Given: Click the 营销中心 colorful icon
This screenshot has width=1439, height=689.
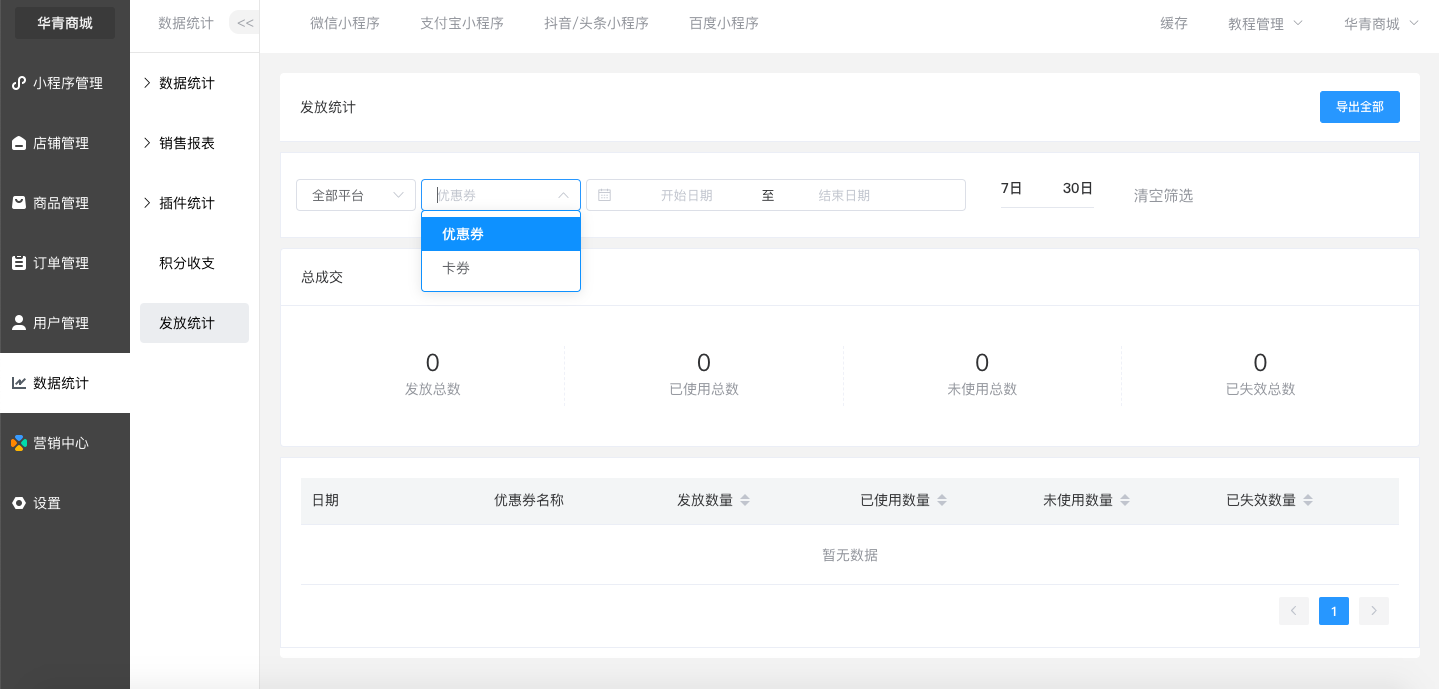Looking at the screenshot, I should 19,443.
